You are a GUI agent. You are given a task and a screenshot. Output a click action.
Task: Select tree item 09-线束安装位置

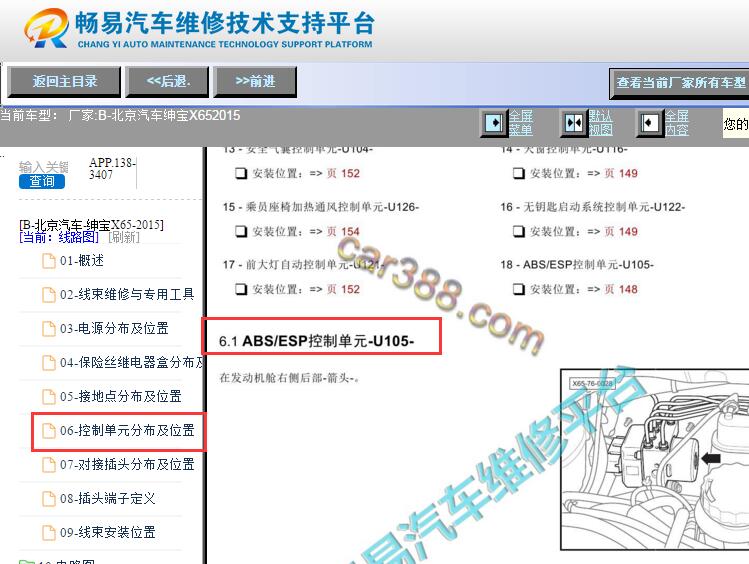tap(107, 532)
